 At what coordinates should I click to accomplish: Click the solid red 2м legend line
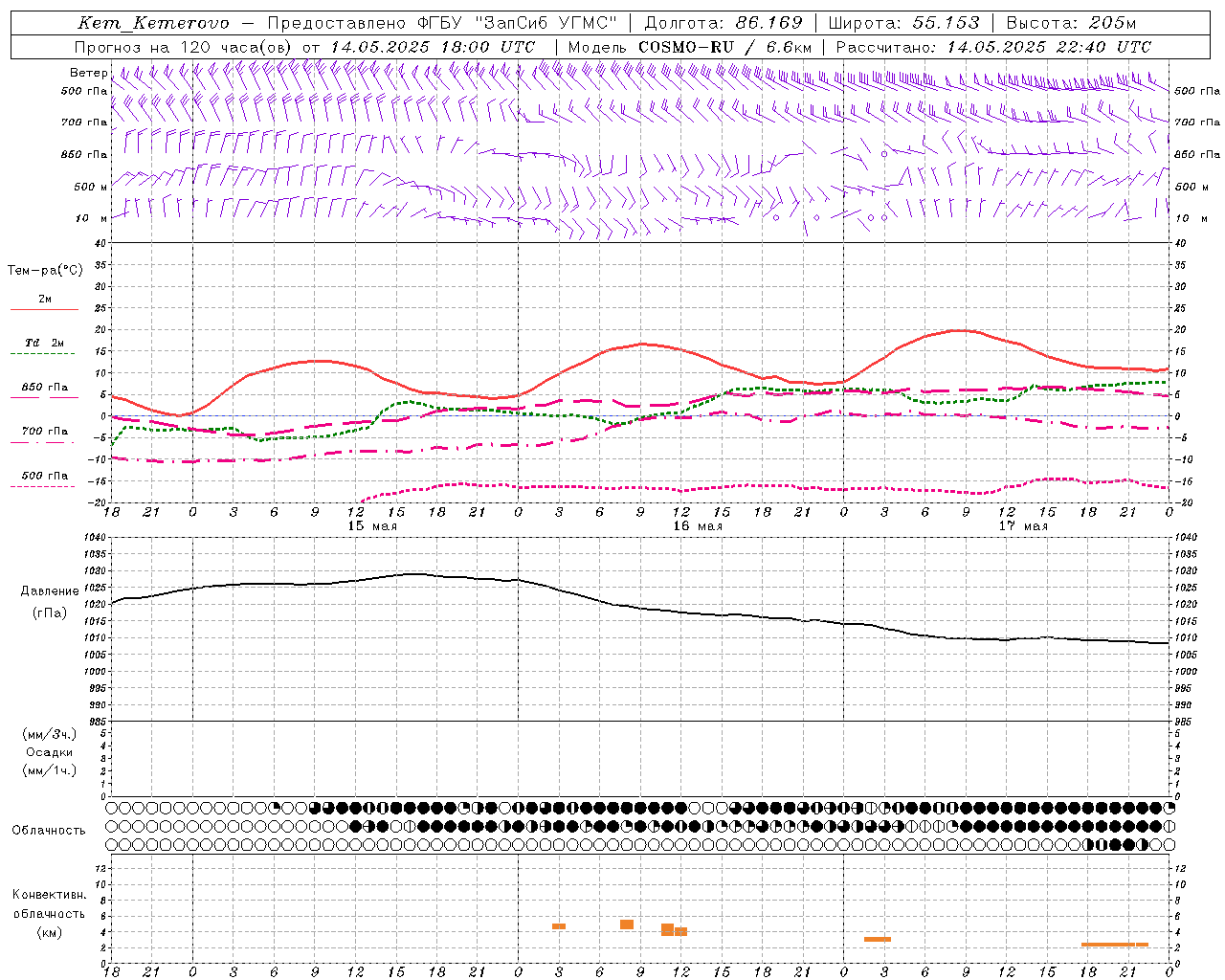[44, 310]
